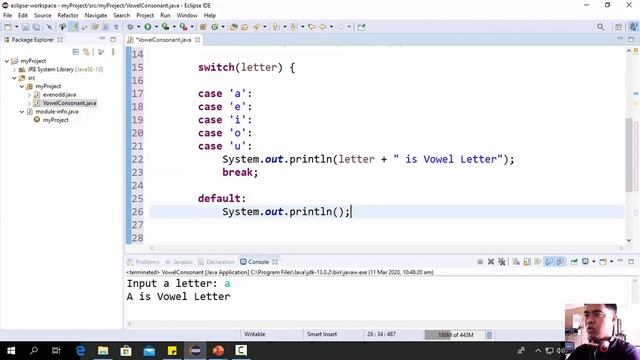Minimize the Package Explorer view

102,39
